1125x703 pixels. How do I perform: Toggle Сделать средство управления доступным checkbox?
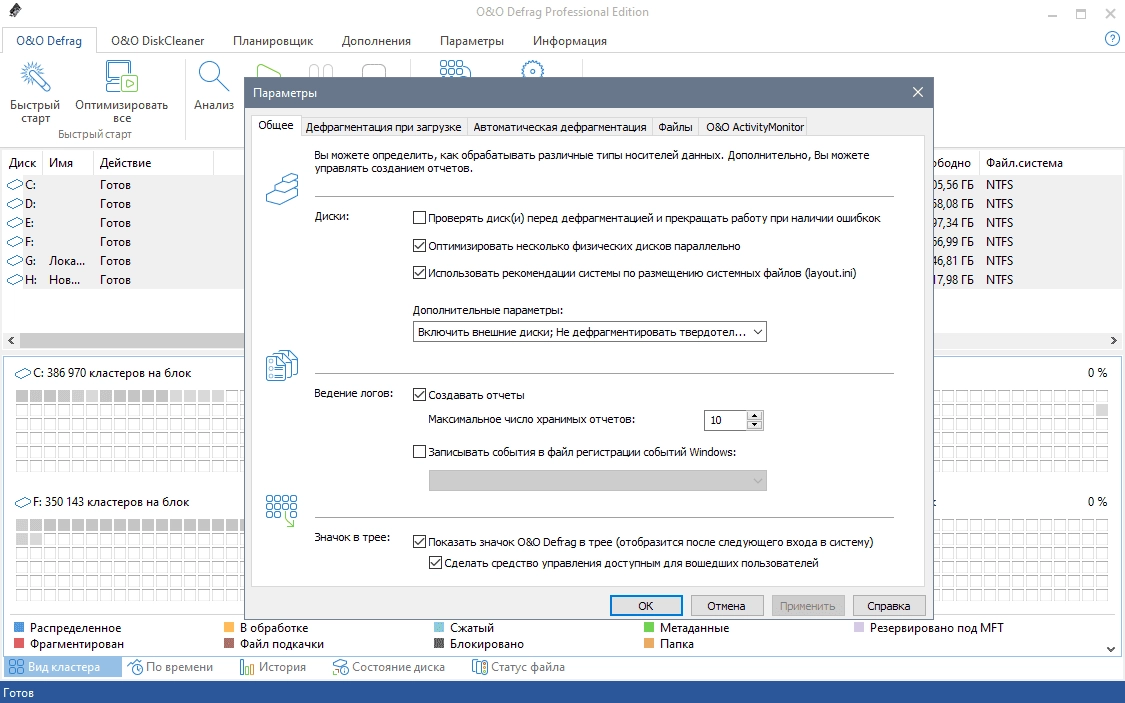[436, 563]
